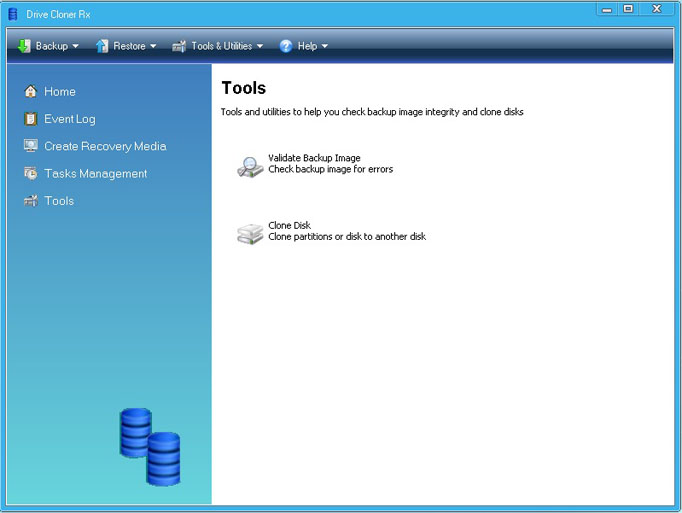
Task: Minimize the Drive Cloner Rx window
Action: tap(607, 9)
